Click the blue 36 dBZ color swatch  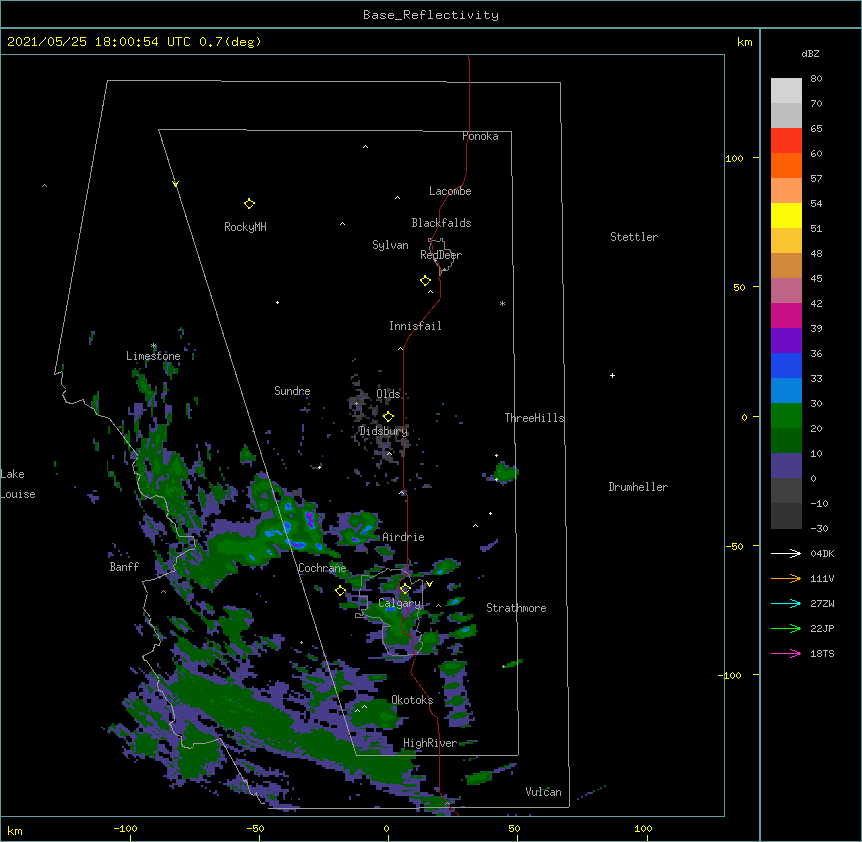pos(786,365)
